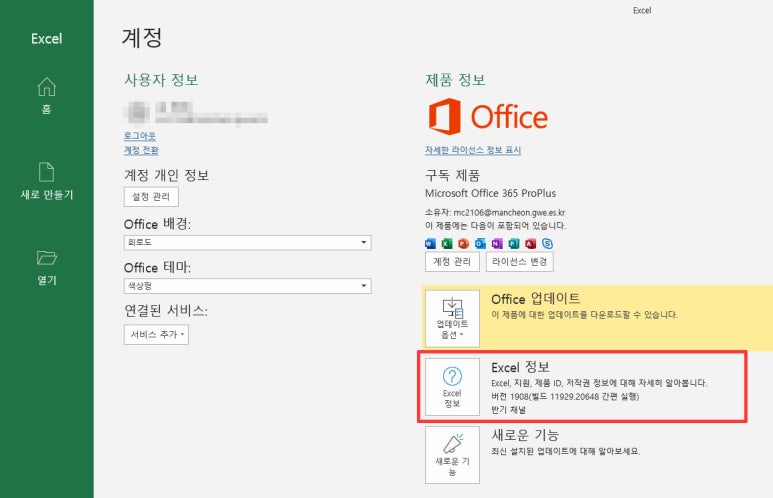Click Microsoft Office 365 ProPlus text
This screenshot has height=498, width=773.
point(491,193)
